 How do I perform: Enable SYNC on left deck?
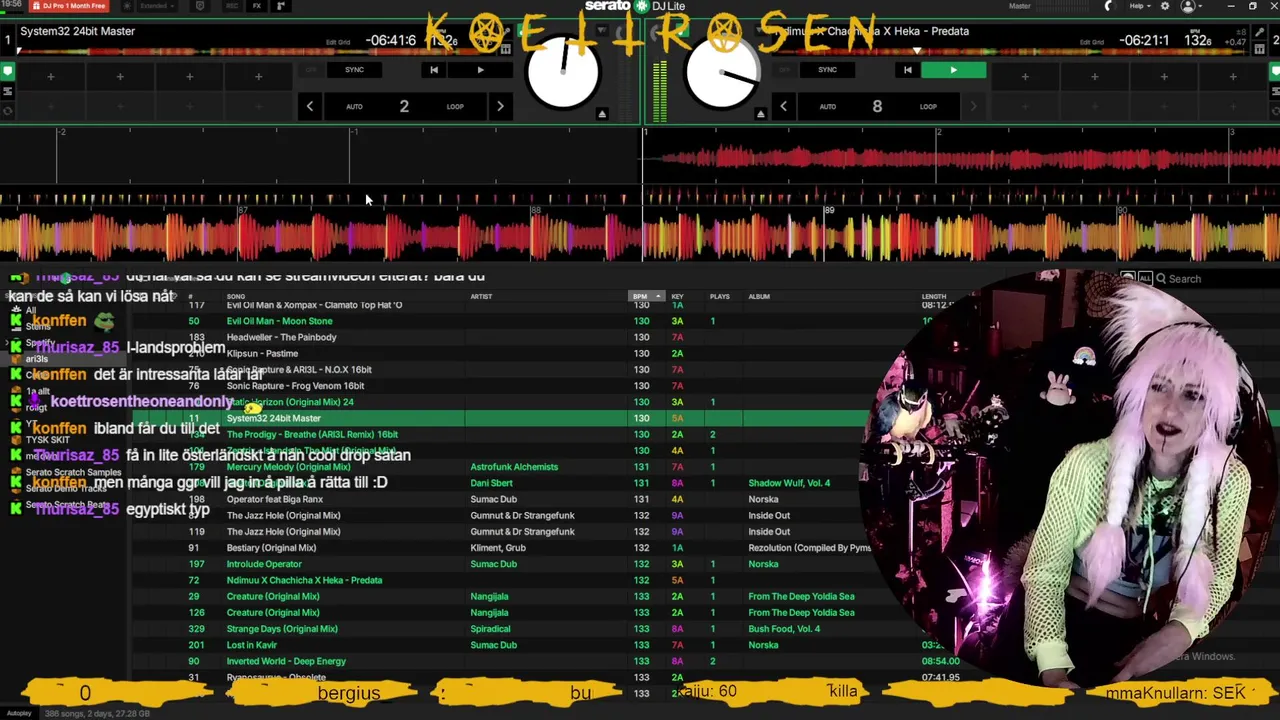[x=354, y=70]
